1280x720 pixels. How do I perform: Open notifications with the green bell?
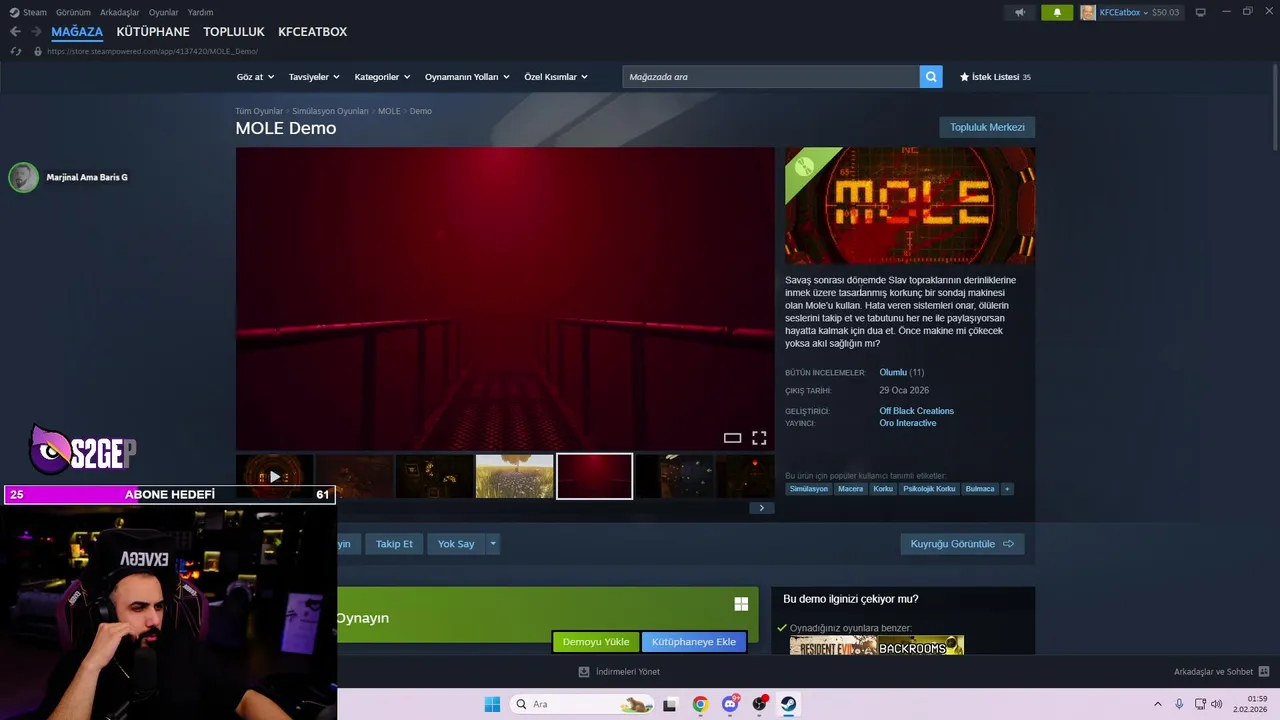point(1057,12)
